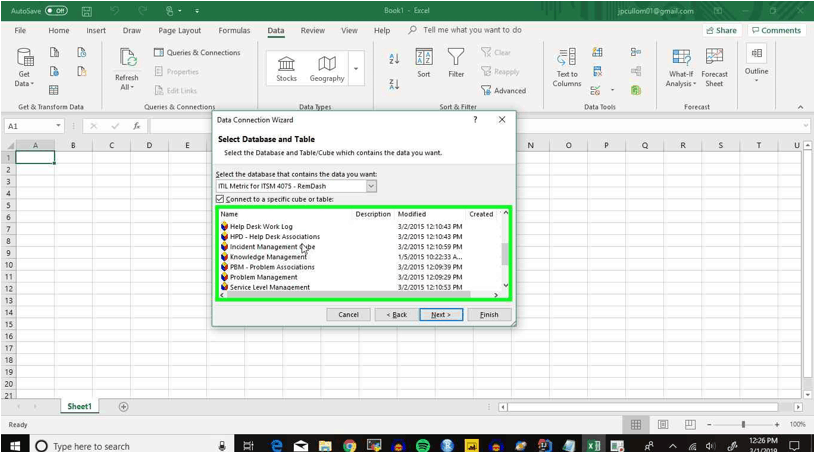Open the Name Box dropdown
This screenshot has width=814, height=452.
pos(58,126)
